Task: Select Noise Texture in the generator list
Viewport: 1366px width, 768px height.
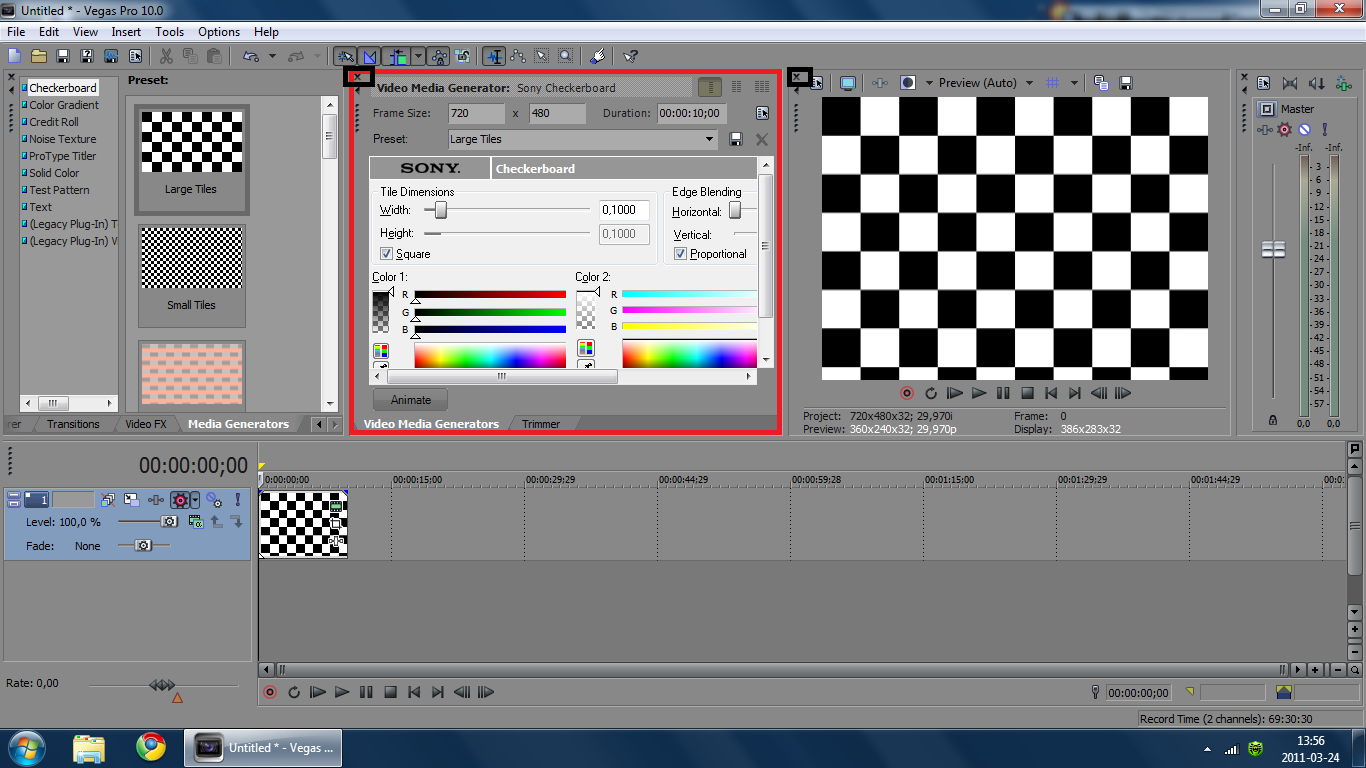Action: pyautogui.click(x=63, y=139)
